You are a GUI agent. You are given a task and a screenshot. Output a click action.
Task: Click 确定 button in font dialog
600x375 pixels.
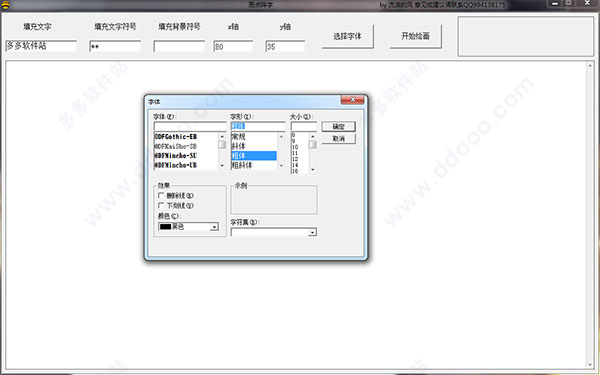pyautogui.click(x=339, y=127)
